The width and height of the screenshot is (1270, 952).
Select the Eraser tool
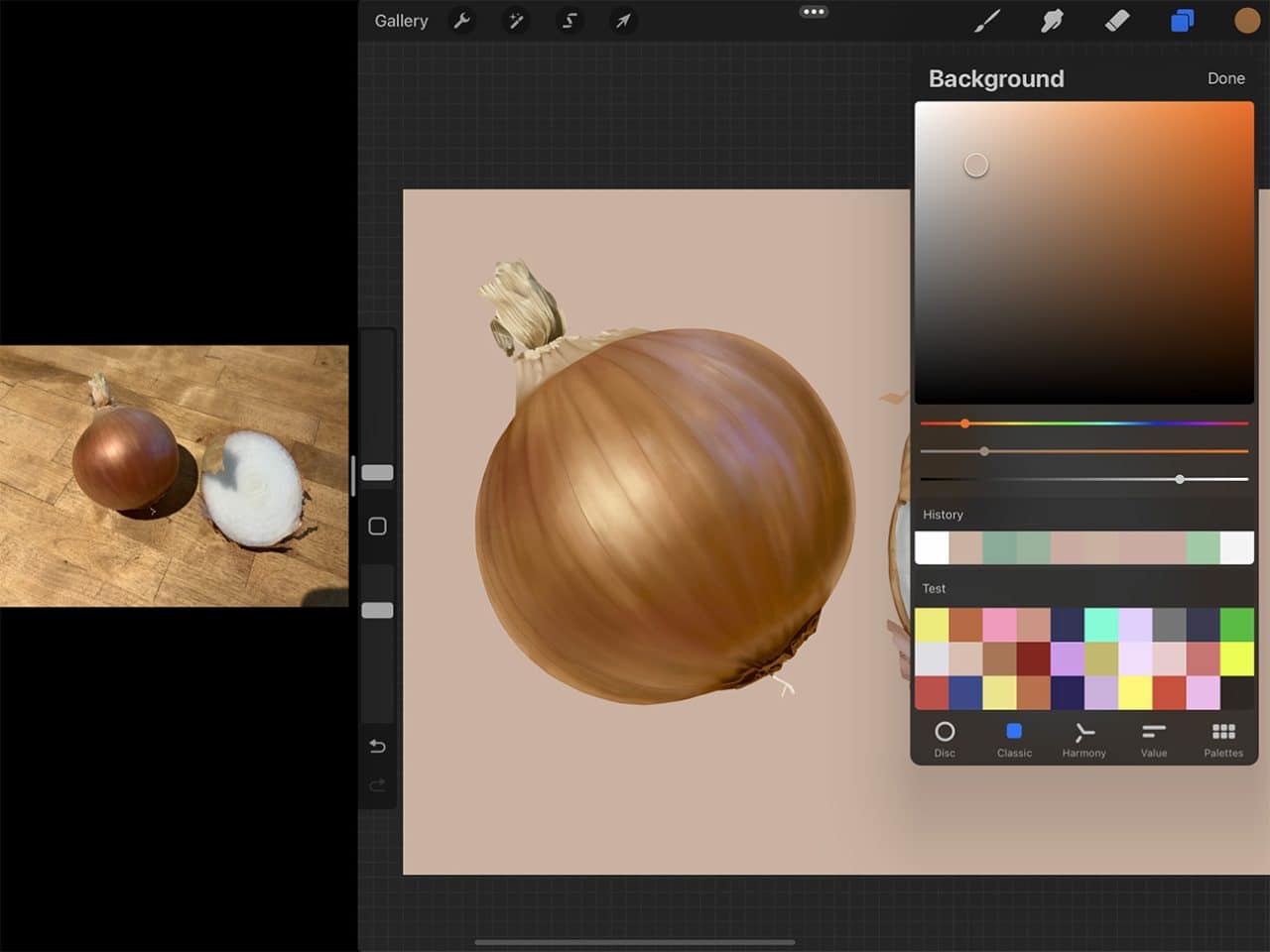(x=1117, y=21)
